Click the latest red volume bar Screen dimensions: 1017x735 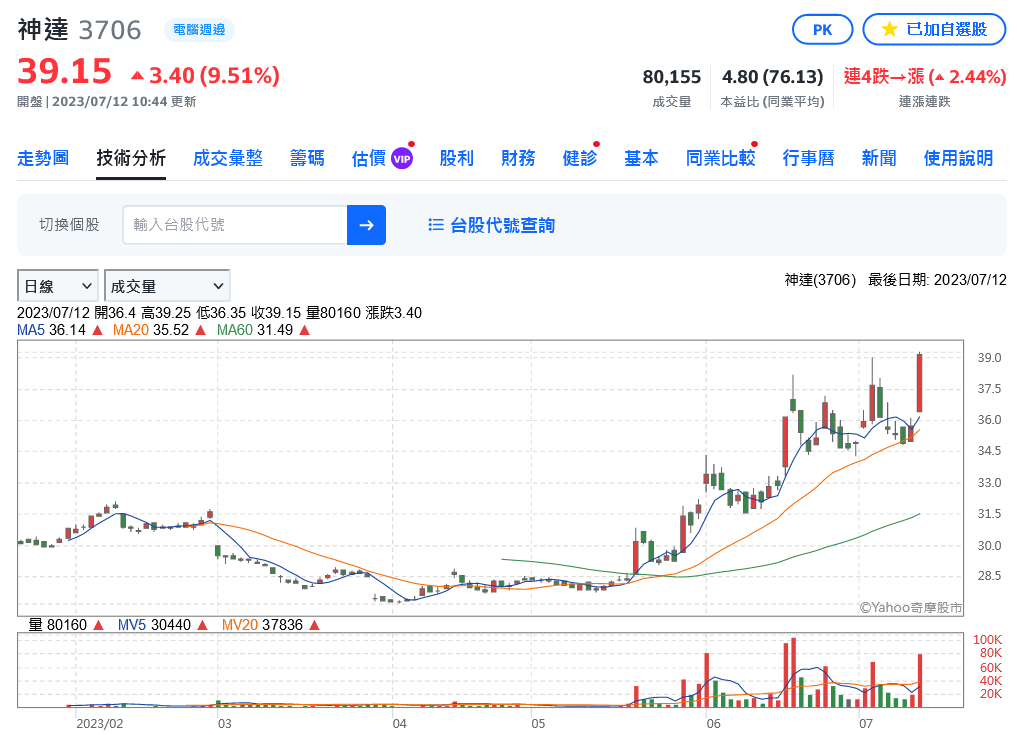[920, 681]
